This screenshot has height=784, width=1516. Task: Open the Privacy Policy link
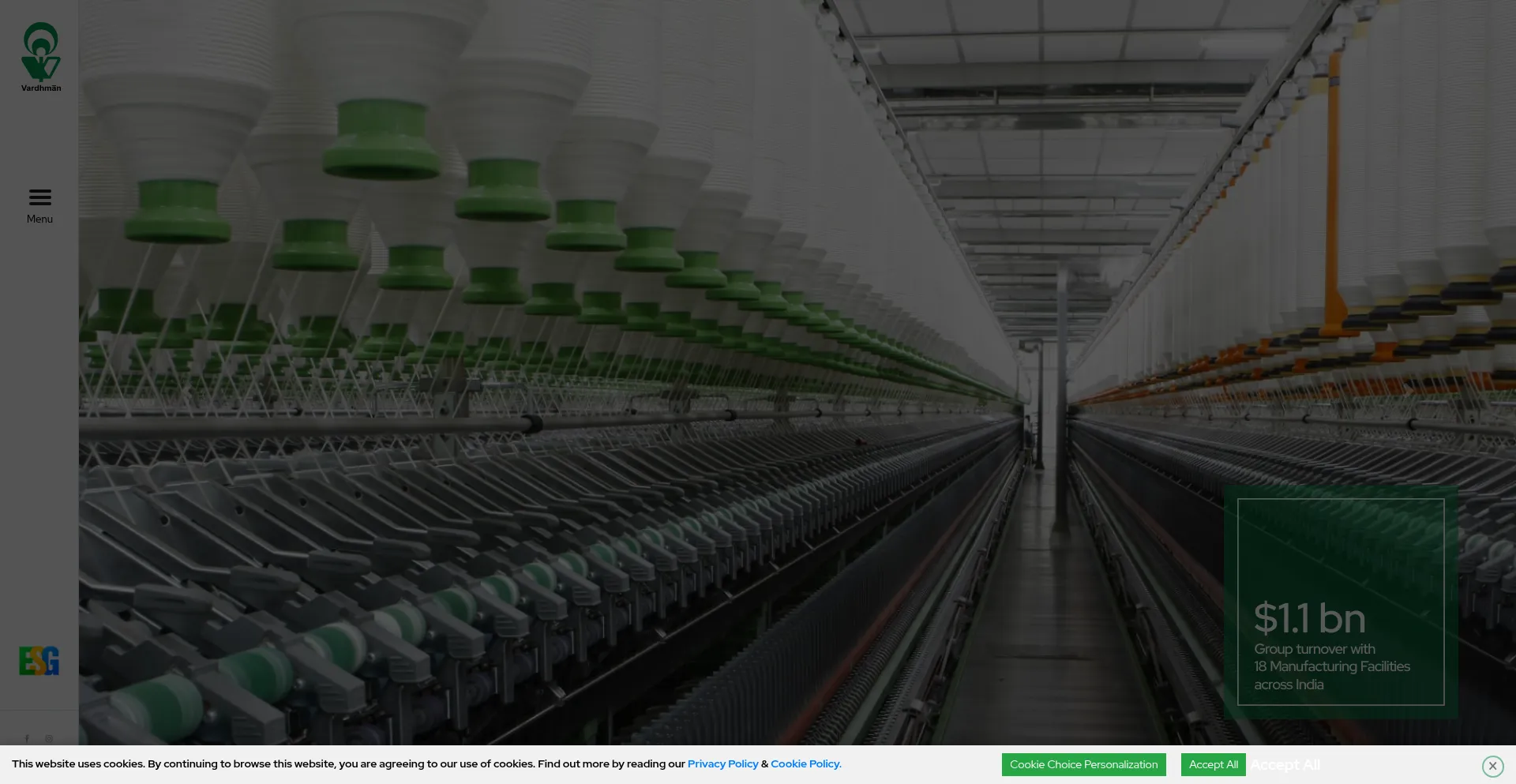tap(722, 763)
